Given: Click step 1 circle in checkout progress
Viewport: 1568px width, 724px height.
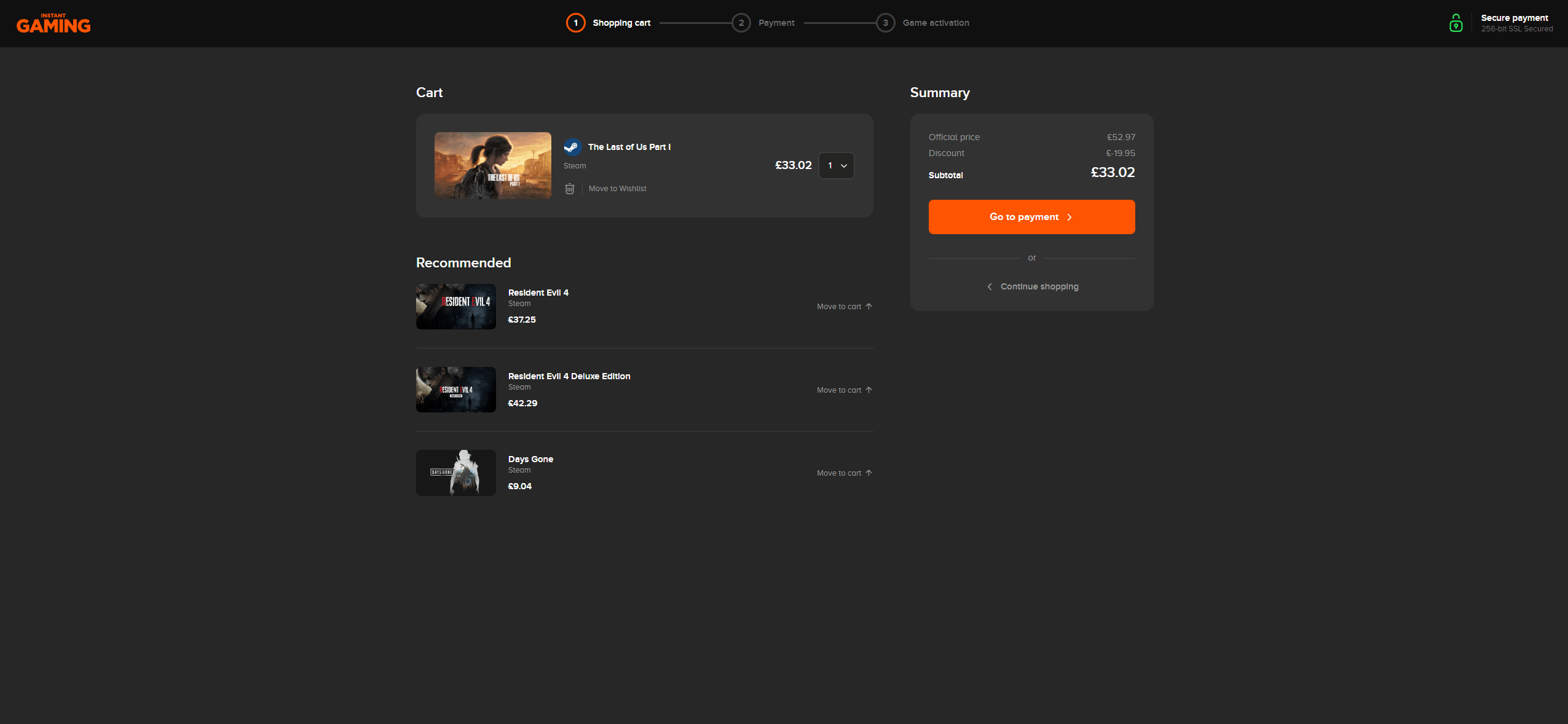Looking at the screenshot, I should pyautogui.click(x=575, y=23).
